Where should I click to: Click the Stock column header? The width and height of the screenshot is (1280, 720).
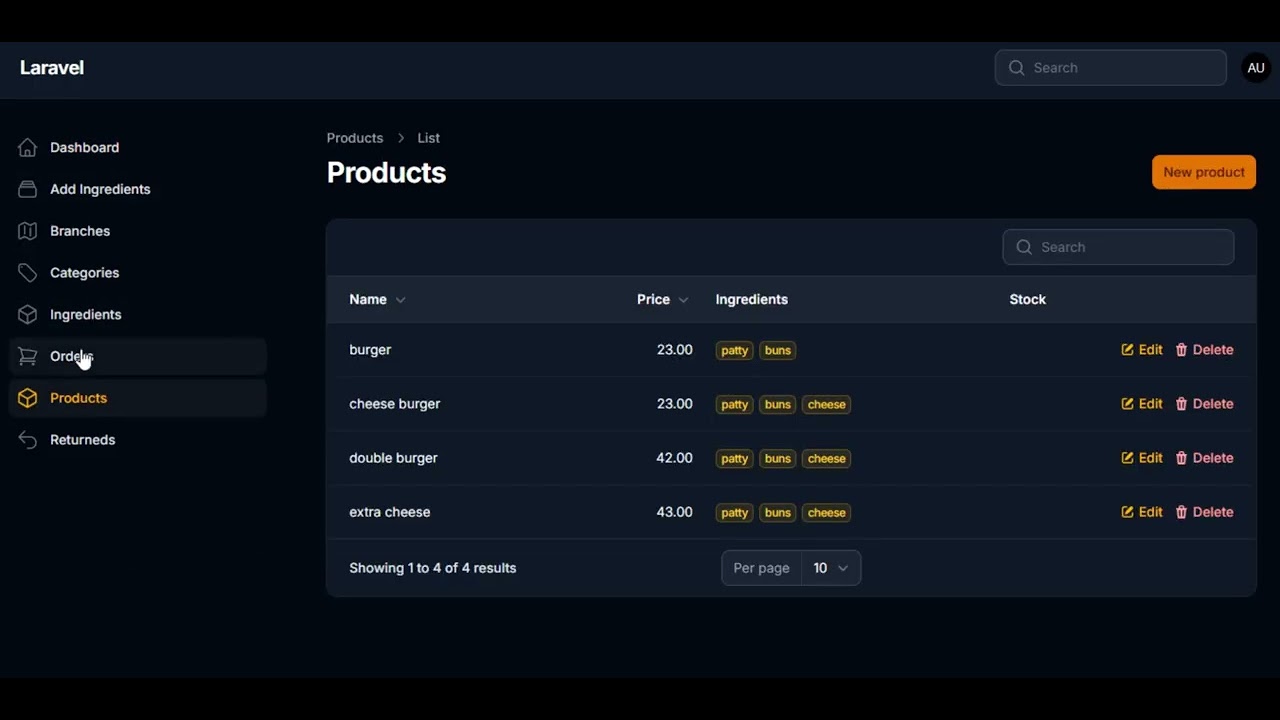[1027, 300]
